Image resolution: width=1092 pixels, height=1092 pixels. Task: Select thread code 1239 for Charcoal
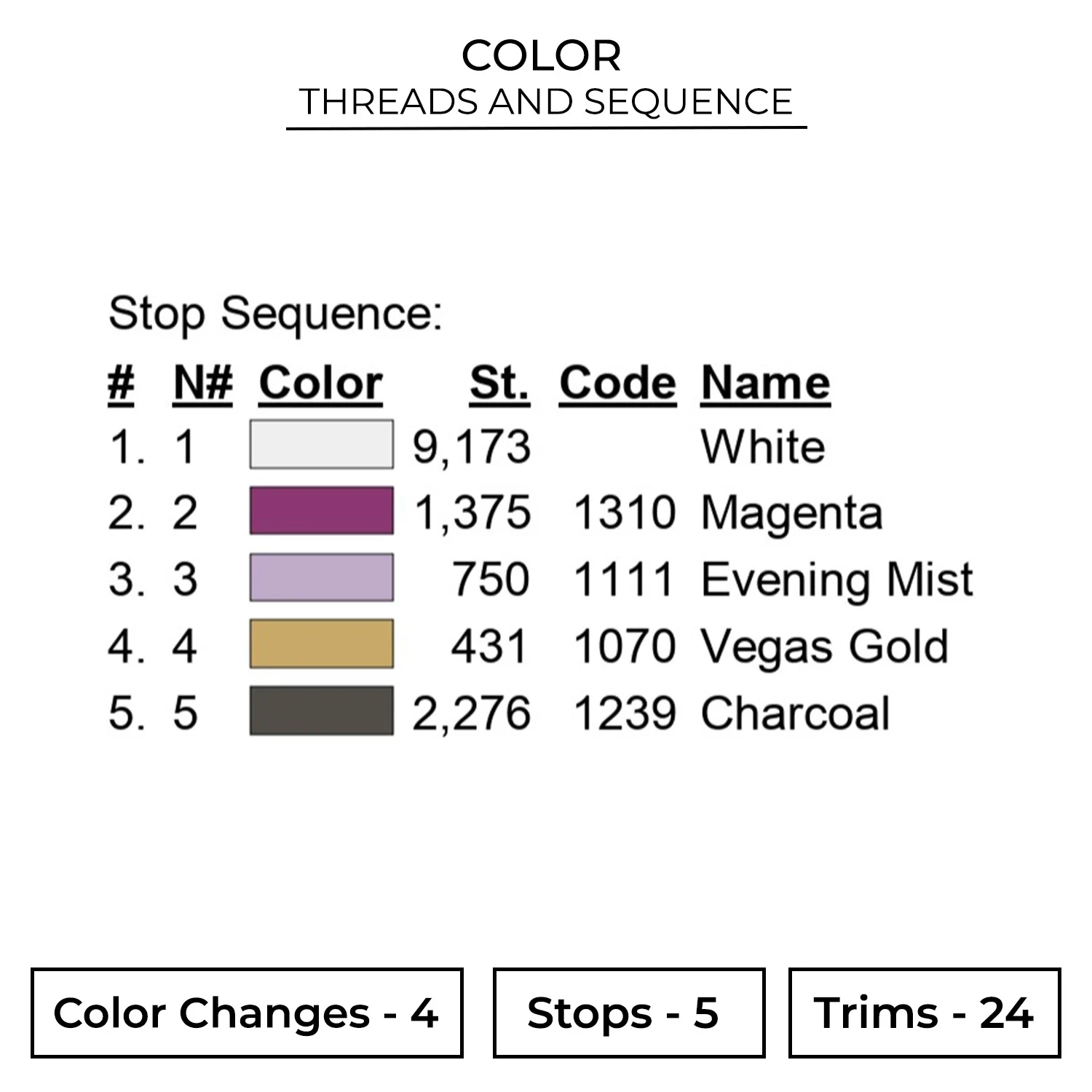point(625,713)
